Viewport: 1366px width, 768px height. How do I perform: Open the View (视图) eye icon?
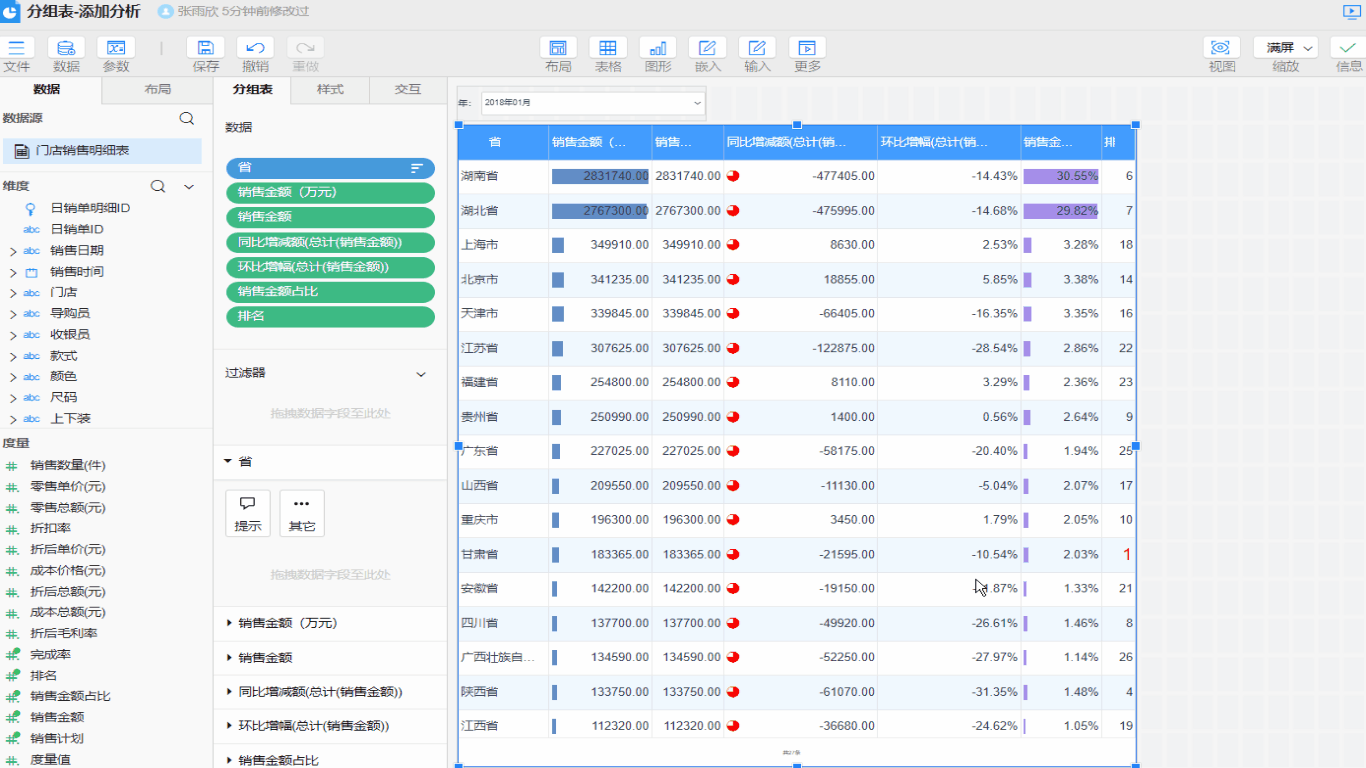1221,48
